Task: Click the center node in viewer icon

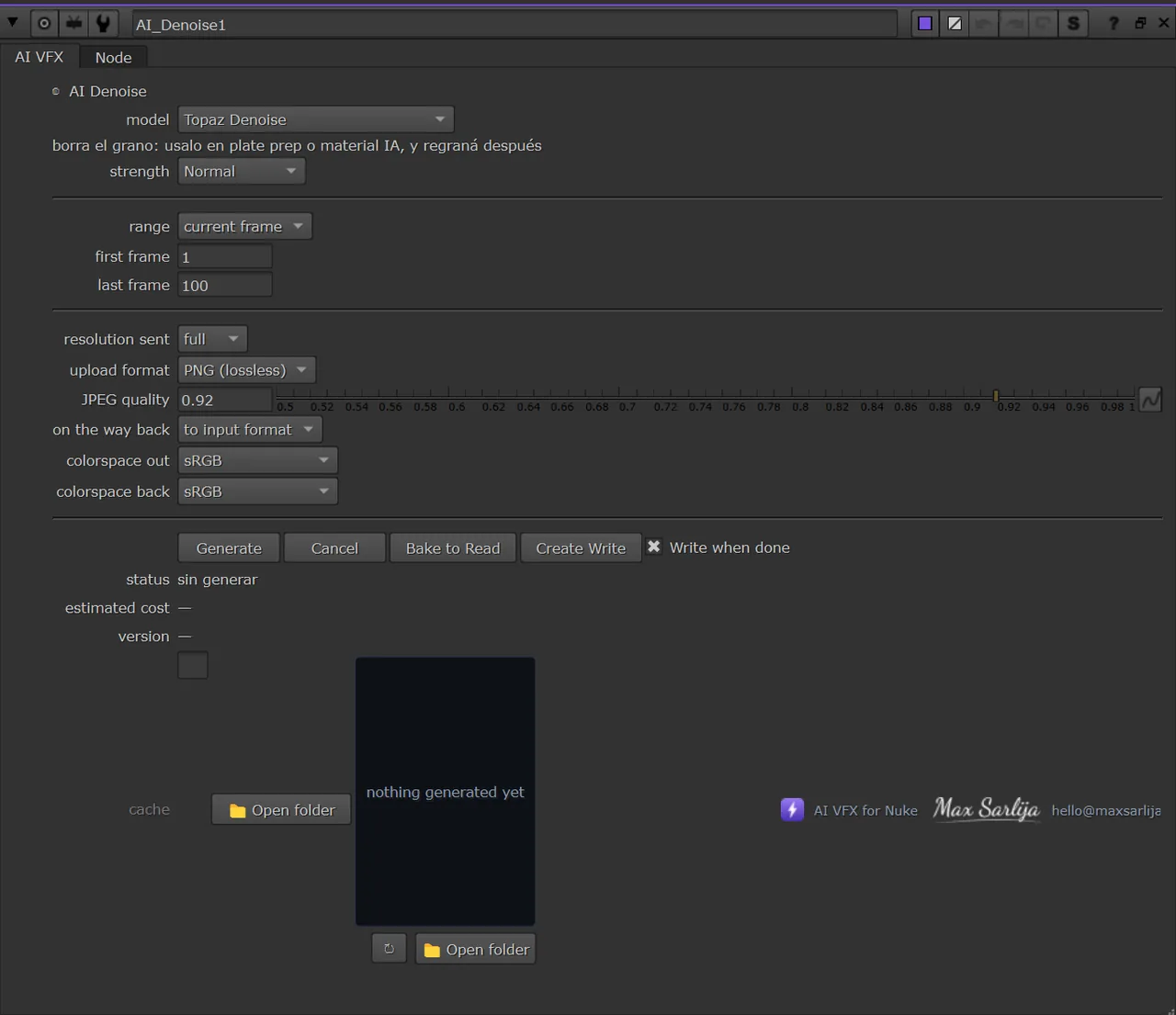Action: pyautogui.click(x=44, y=23)
